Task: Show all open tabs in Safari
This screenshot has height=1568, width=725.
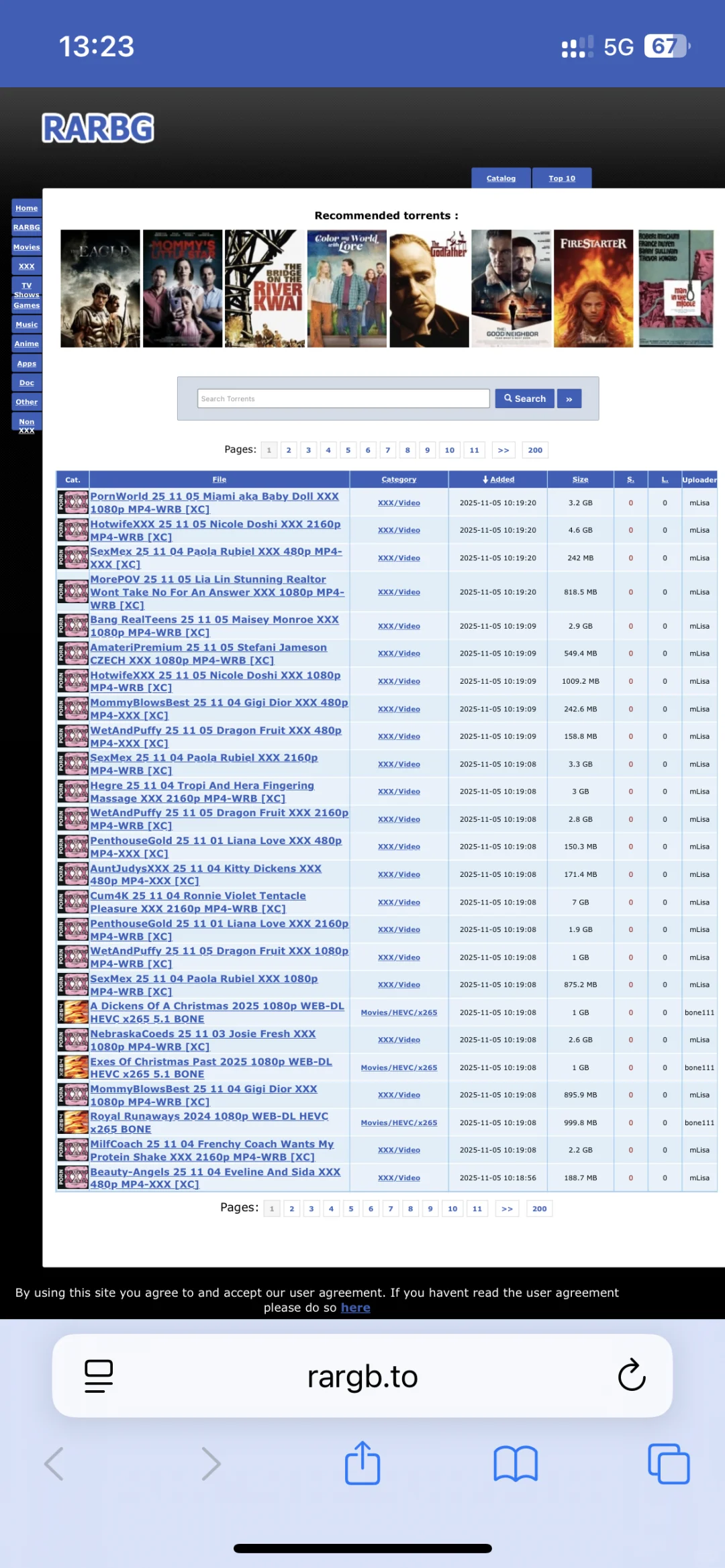Action: pyautogui.click(x=669, y=1463)
